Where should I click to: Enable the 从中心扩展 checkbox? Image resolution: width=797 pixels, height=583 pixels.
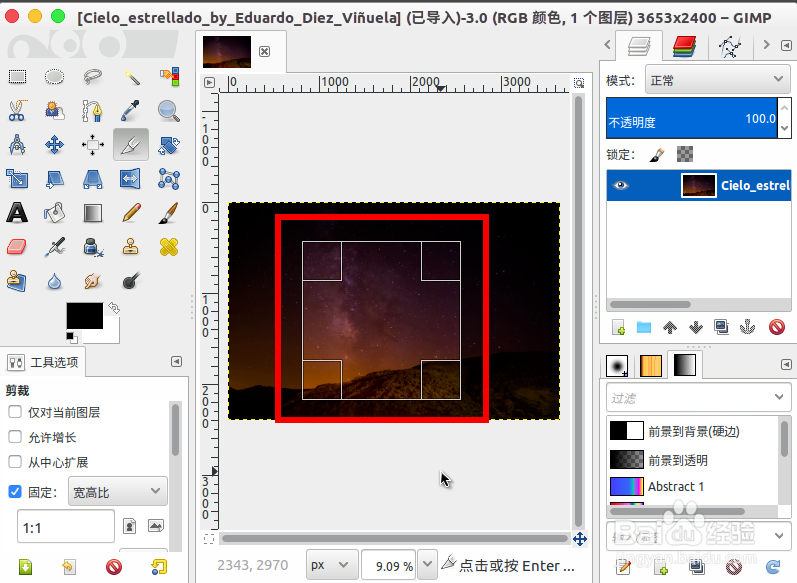pos(15,462)
